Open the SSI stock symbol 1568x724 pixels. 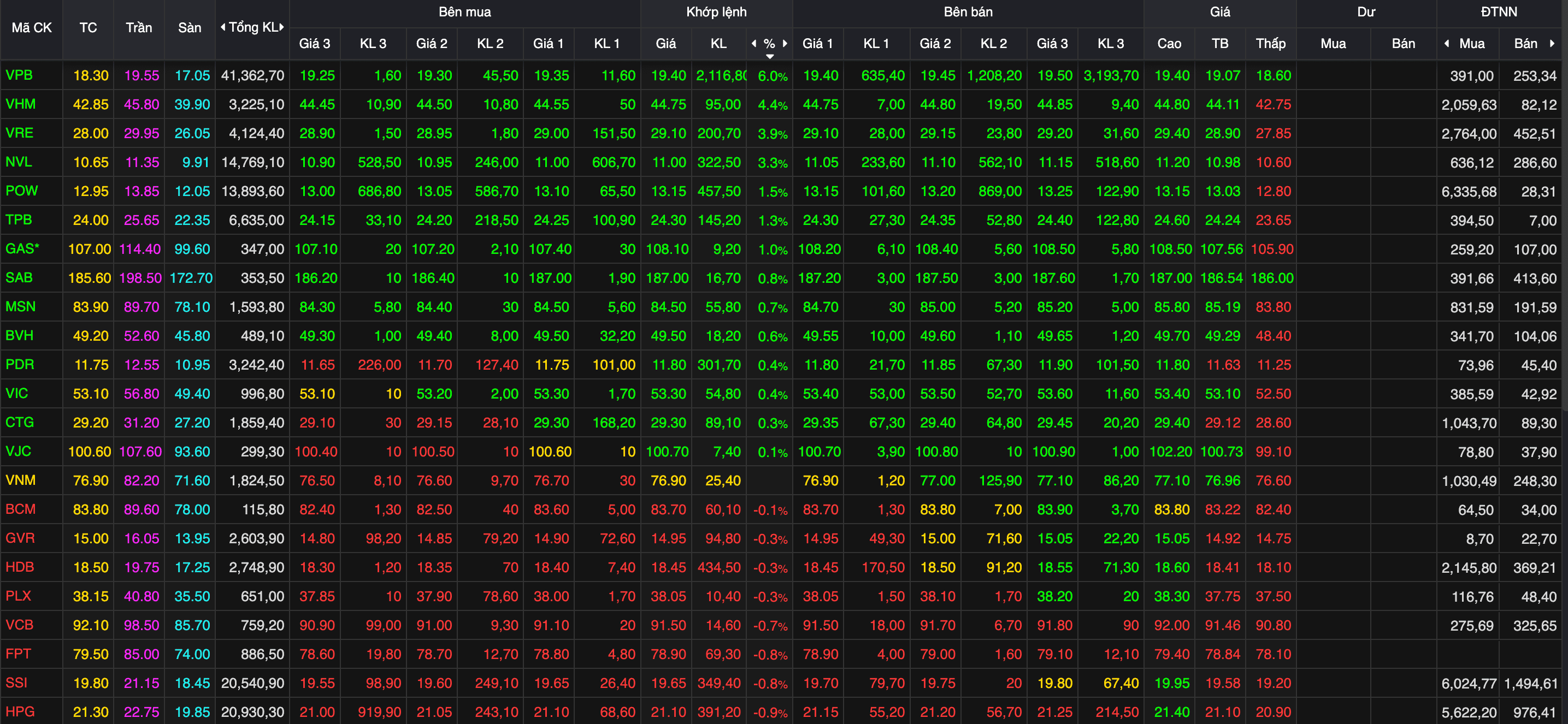(x=16, y=683)
